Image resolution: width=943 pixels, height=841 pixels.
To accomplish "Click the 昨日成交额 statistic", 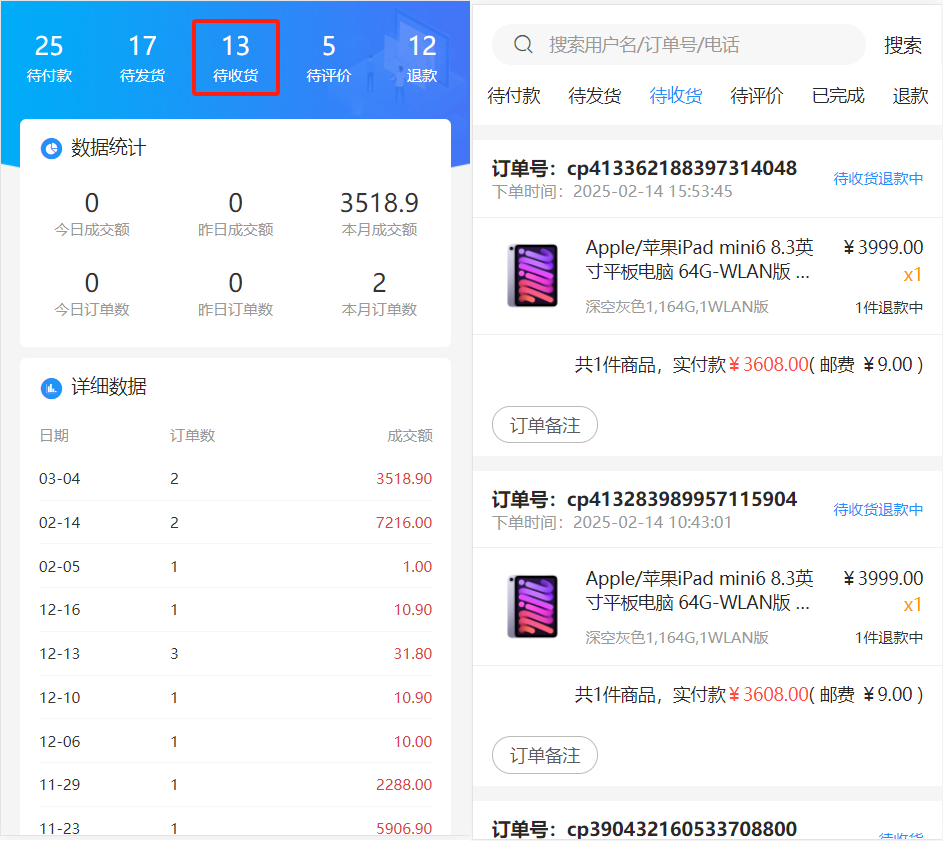I will pyautogui.click(x=236, y=214).
